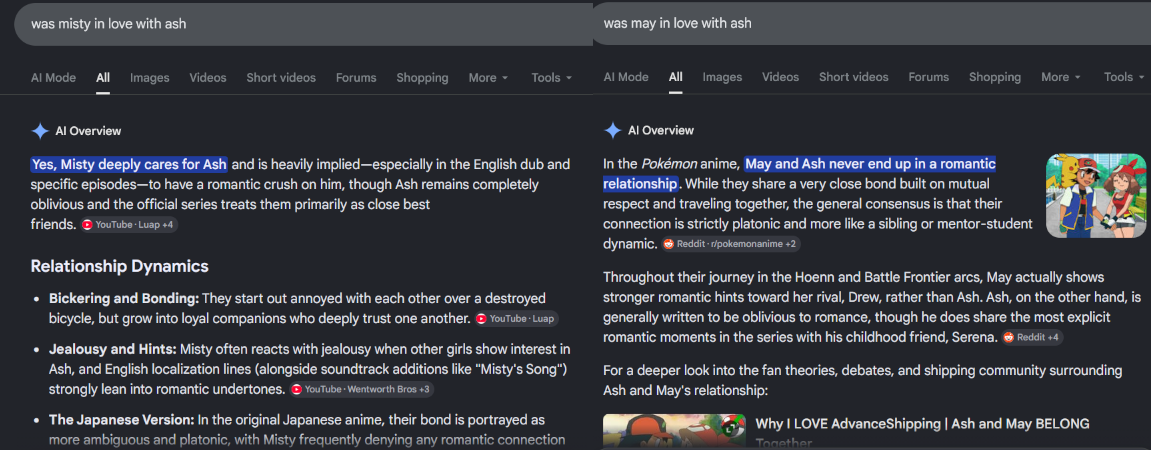Click "Relationship Dynamics" heading
This screenshot has height=450, width=1151.
[120, 266]
